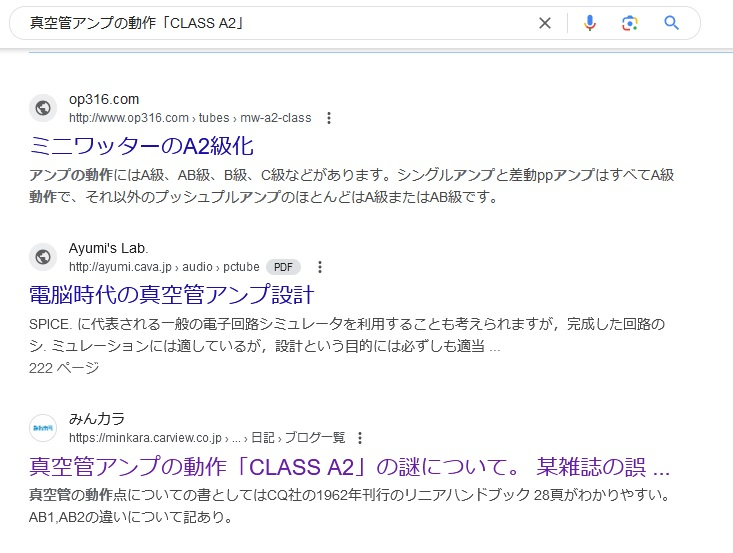Click snippet starting SPICE. に代表される

click(x=347, y=335)
